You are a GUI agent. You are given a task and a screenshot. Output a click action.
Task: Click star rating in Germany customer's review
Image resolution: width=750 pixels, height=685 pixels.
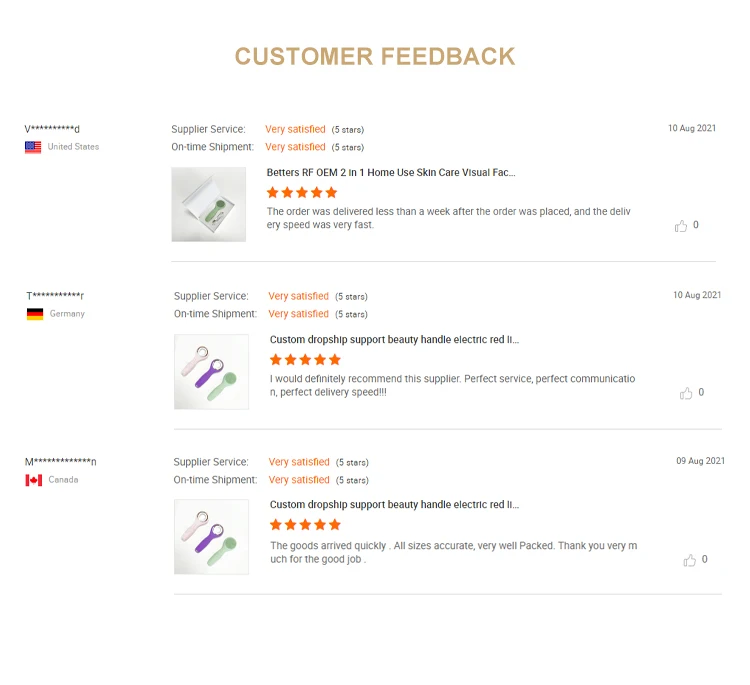pyautogui.click(x=305, y=359)
